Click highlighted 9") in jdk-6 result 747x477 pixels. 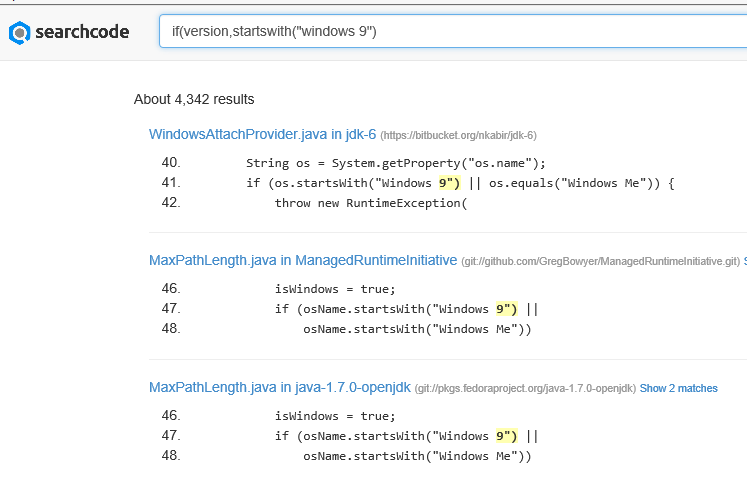pyautogui.click(x=450, y=183)
